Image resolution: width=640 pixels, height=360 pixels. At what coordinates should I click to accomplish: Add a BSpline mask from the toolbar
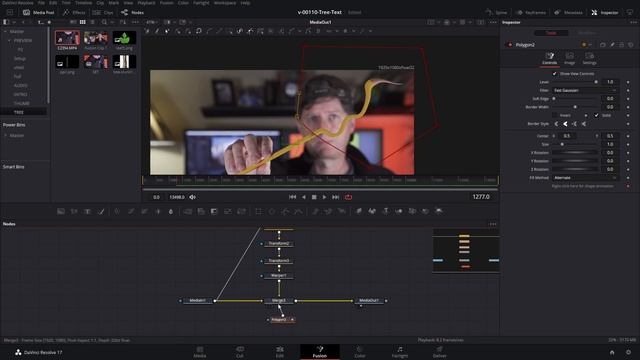click(x=299, y=211)
